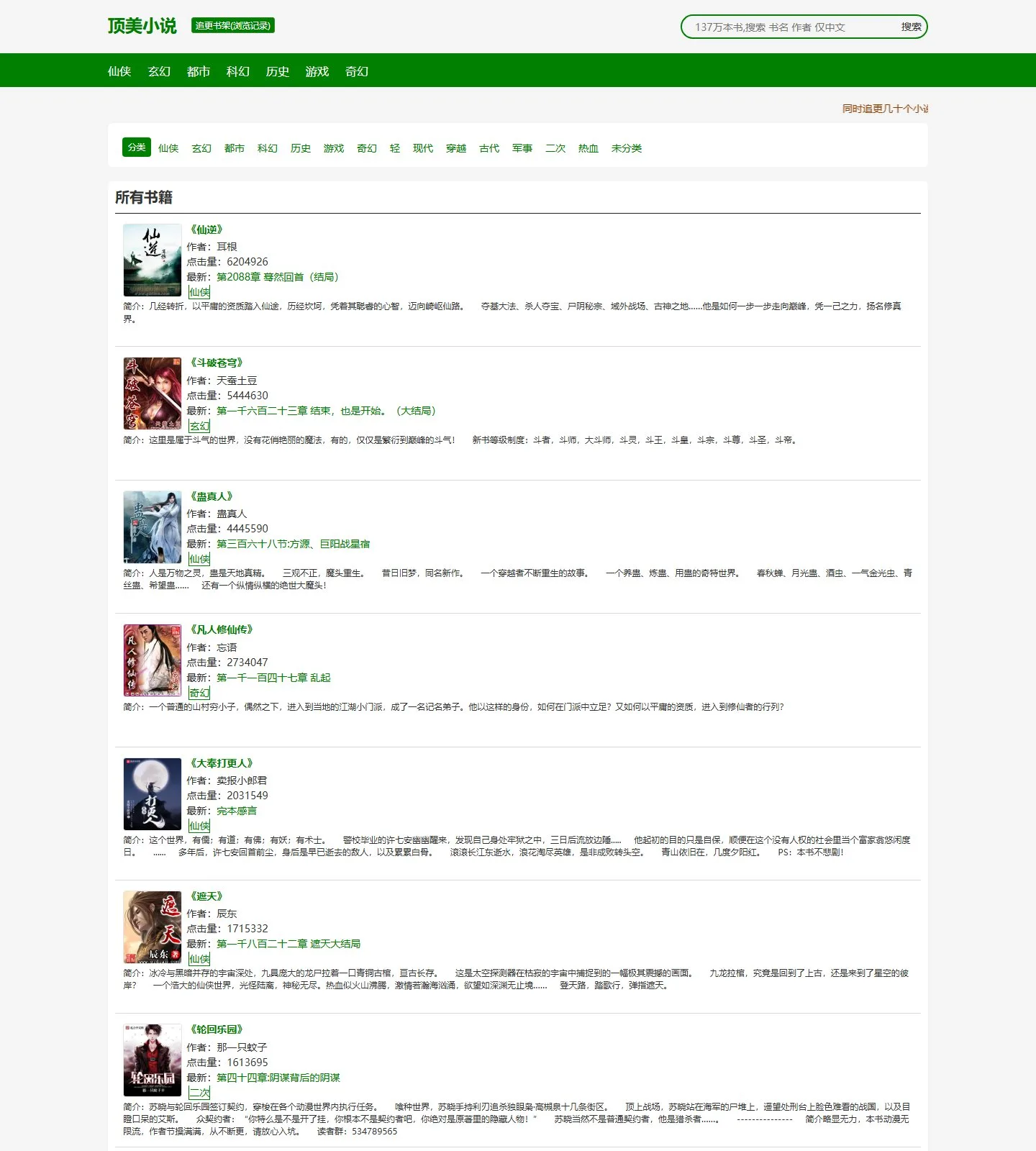
Task: Click 玄幻 genre tag under 斗破苍穹
Action: tap(199, 426)
